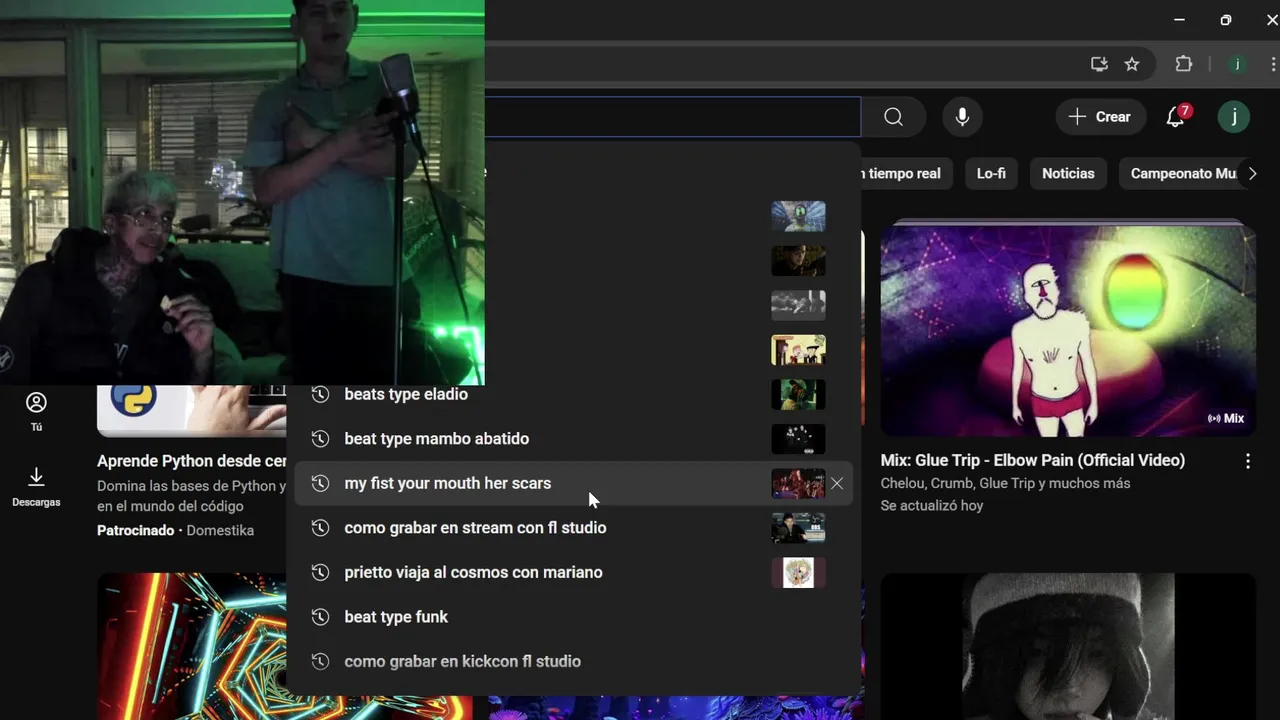
Task: Start voice search with microphone icon
Action: 962,117
